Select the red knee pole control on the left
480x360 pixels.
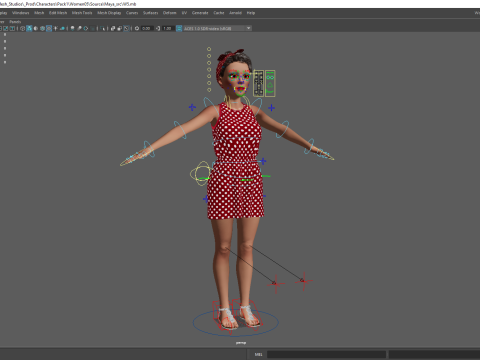point(276,284)
